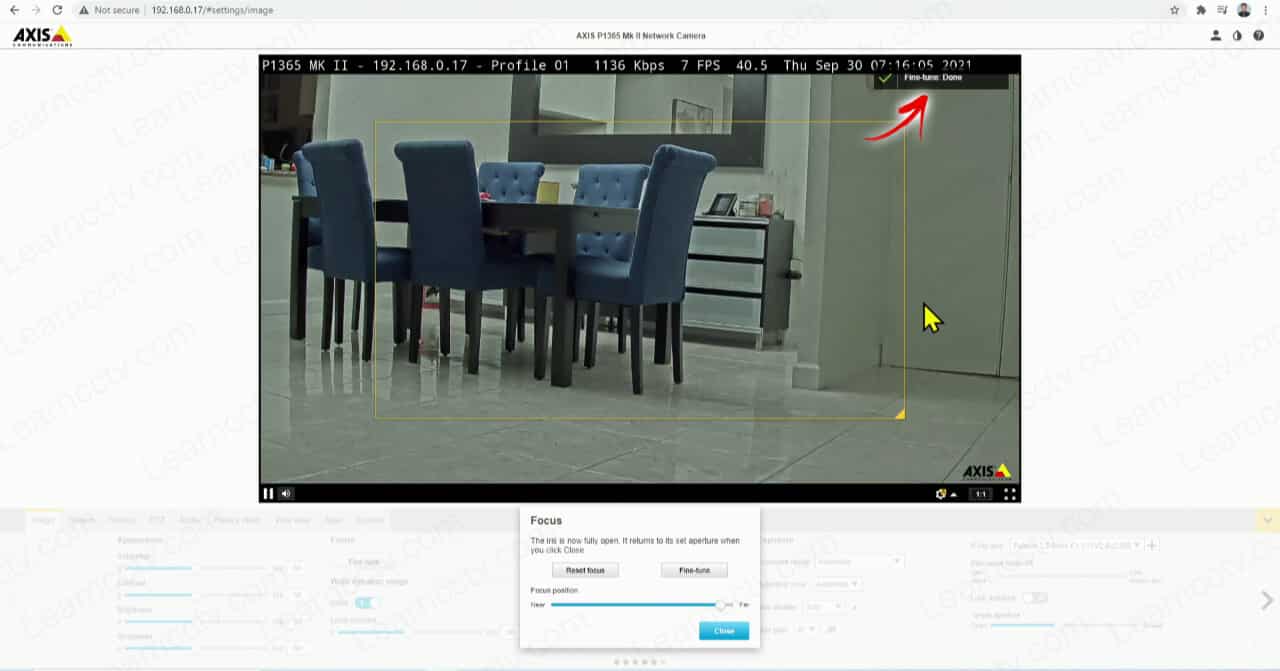1280x671 pixels.
Task: Collapse settings panel with yellow chevron
Action: 1267,520
